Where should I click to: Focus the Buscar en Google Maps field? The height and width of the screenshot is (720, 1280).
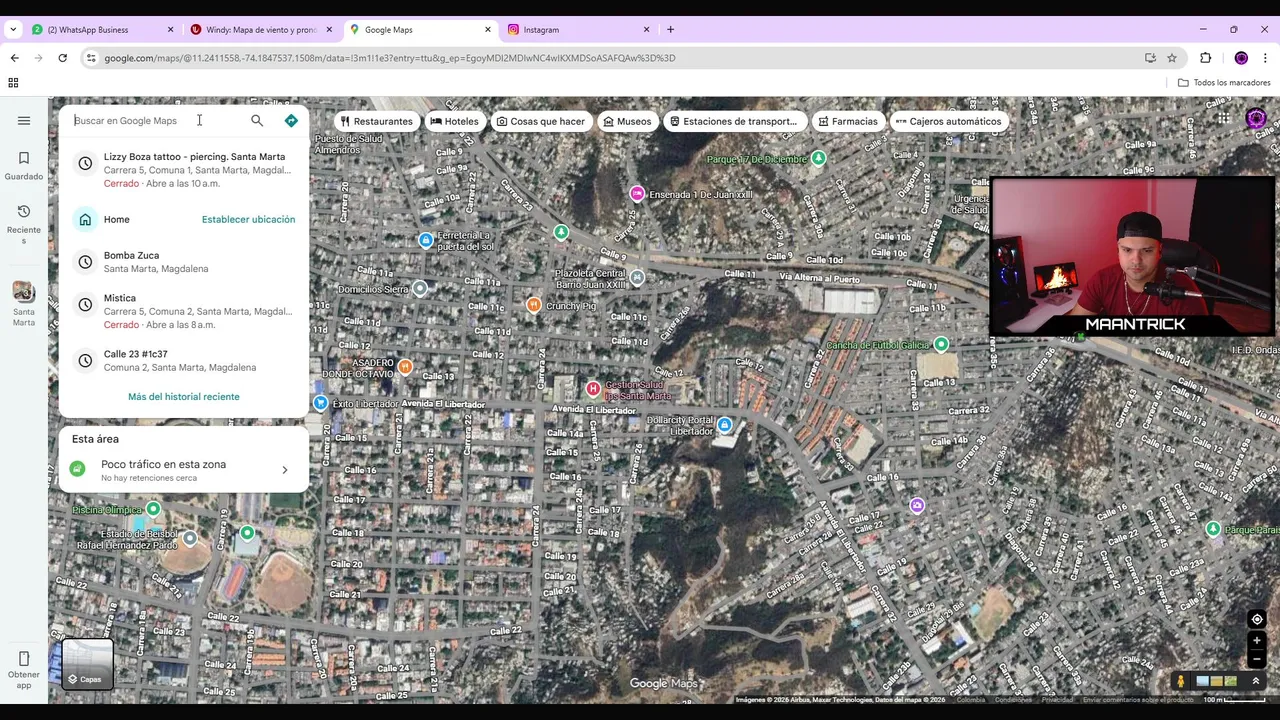[x=155, y=121]
